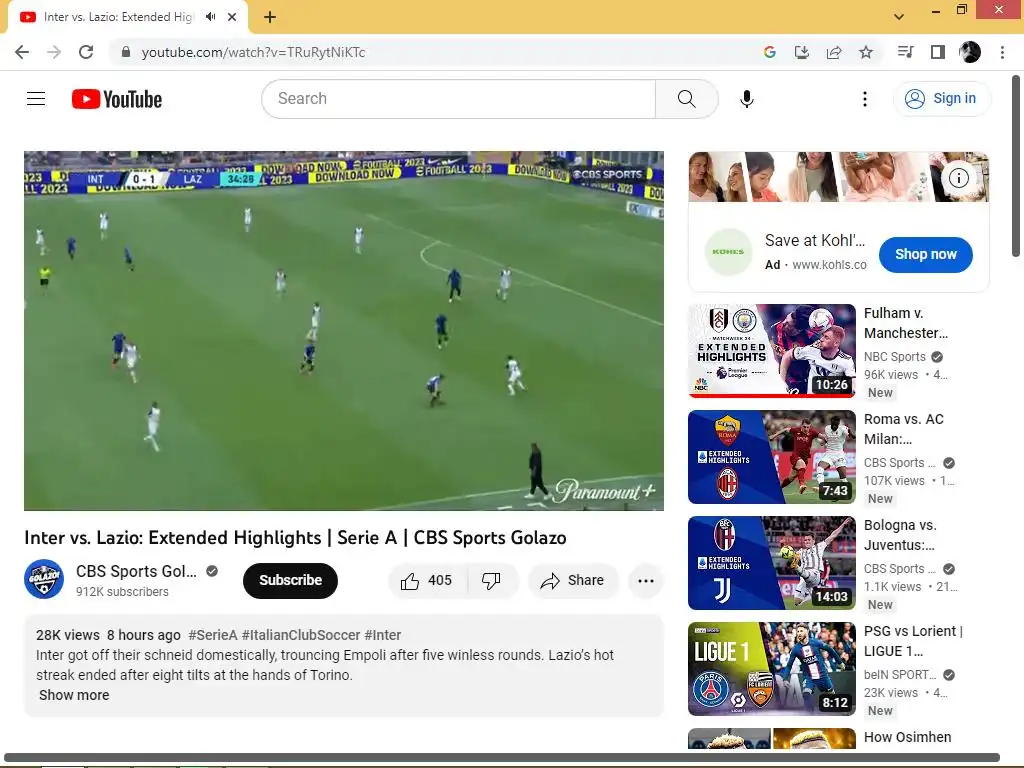The height and width of the screenshot is (768, 1024).
Task: Open the #Inter hashtag link
Action: tap(383, 635)
